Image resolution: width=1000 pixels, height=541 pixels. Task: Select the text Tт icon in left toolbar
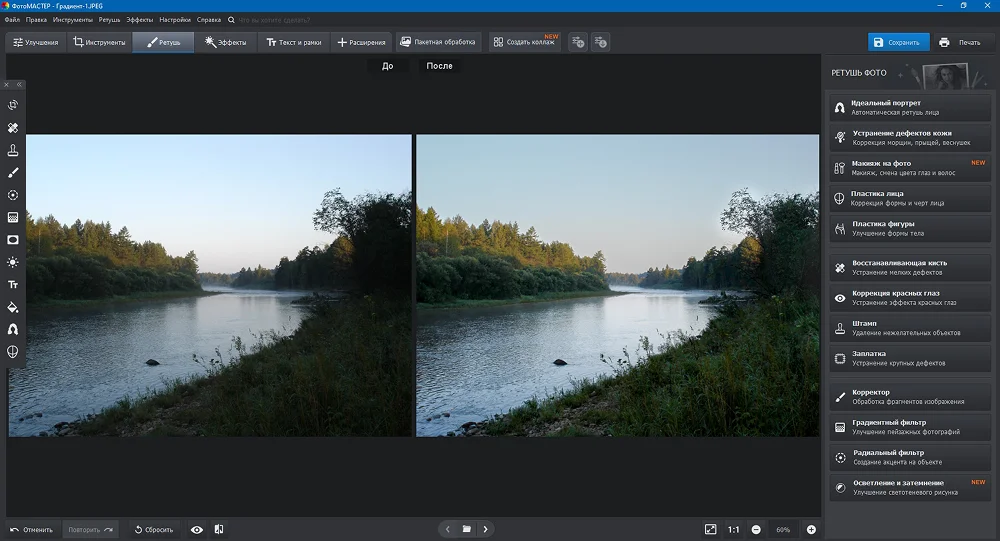13,285
